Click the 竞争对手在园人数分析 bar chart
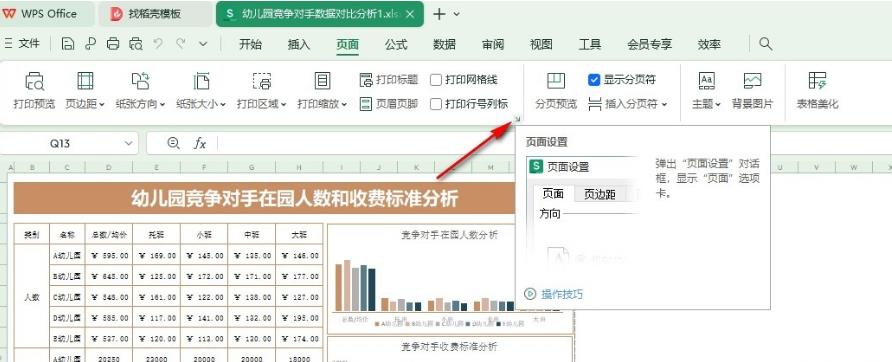The height and width of the screenshot is (362, 892). pyautogui.click(x=449, y=279)
